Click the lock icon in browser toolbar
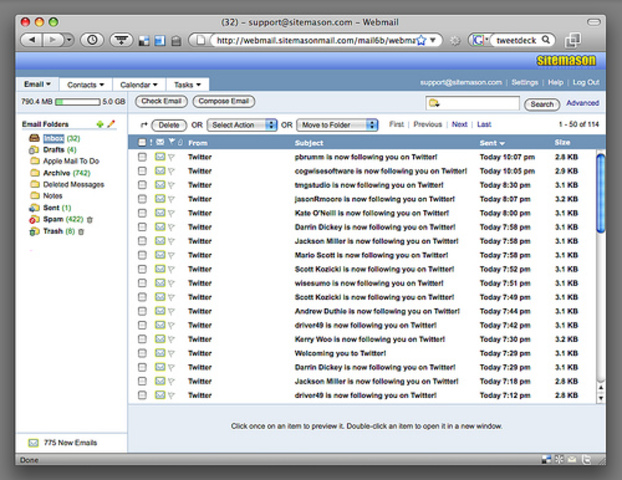 176,40
